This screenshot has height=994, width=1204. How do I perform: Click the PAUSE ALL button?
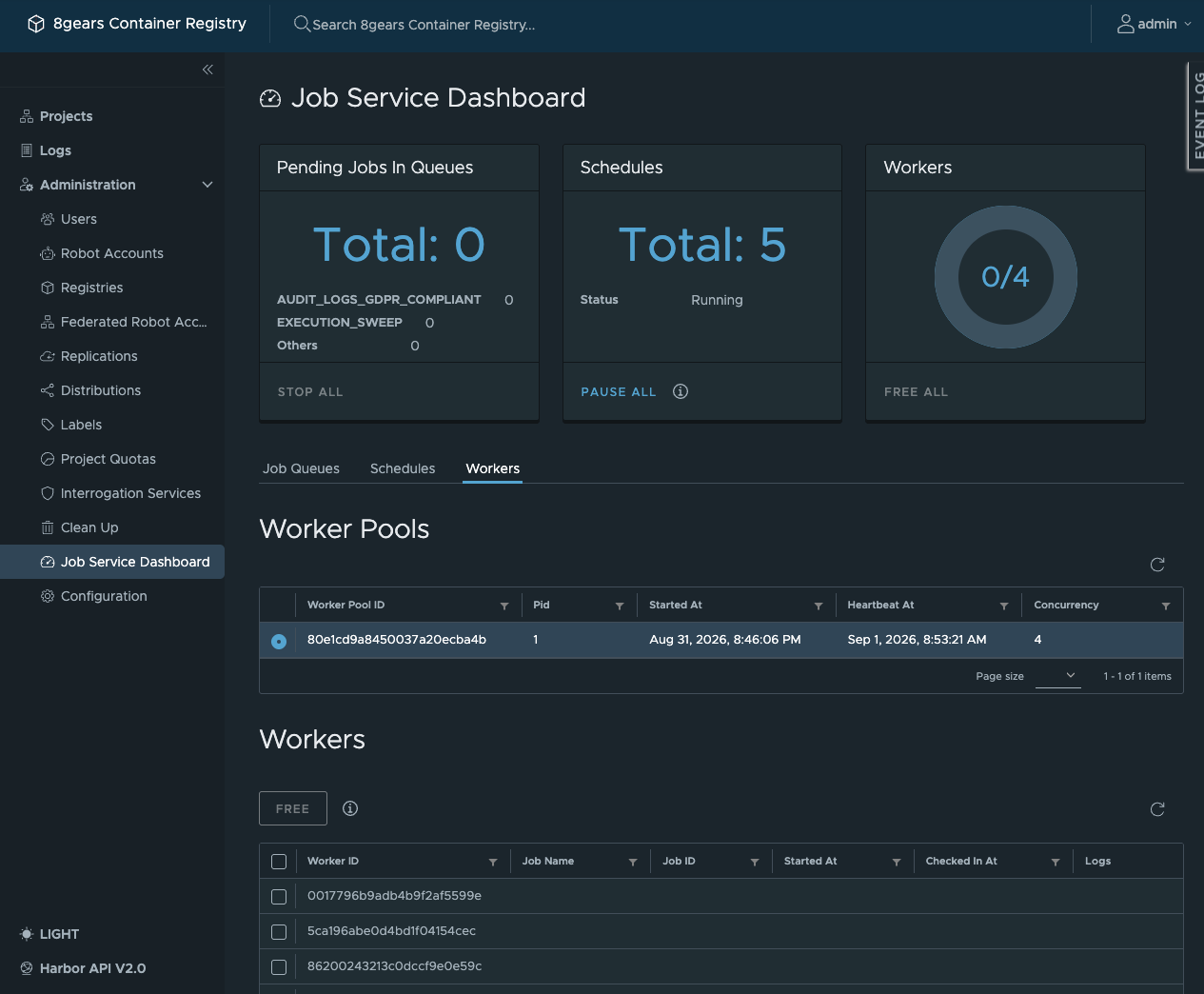tap(619, 391)
